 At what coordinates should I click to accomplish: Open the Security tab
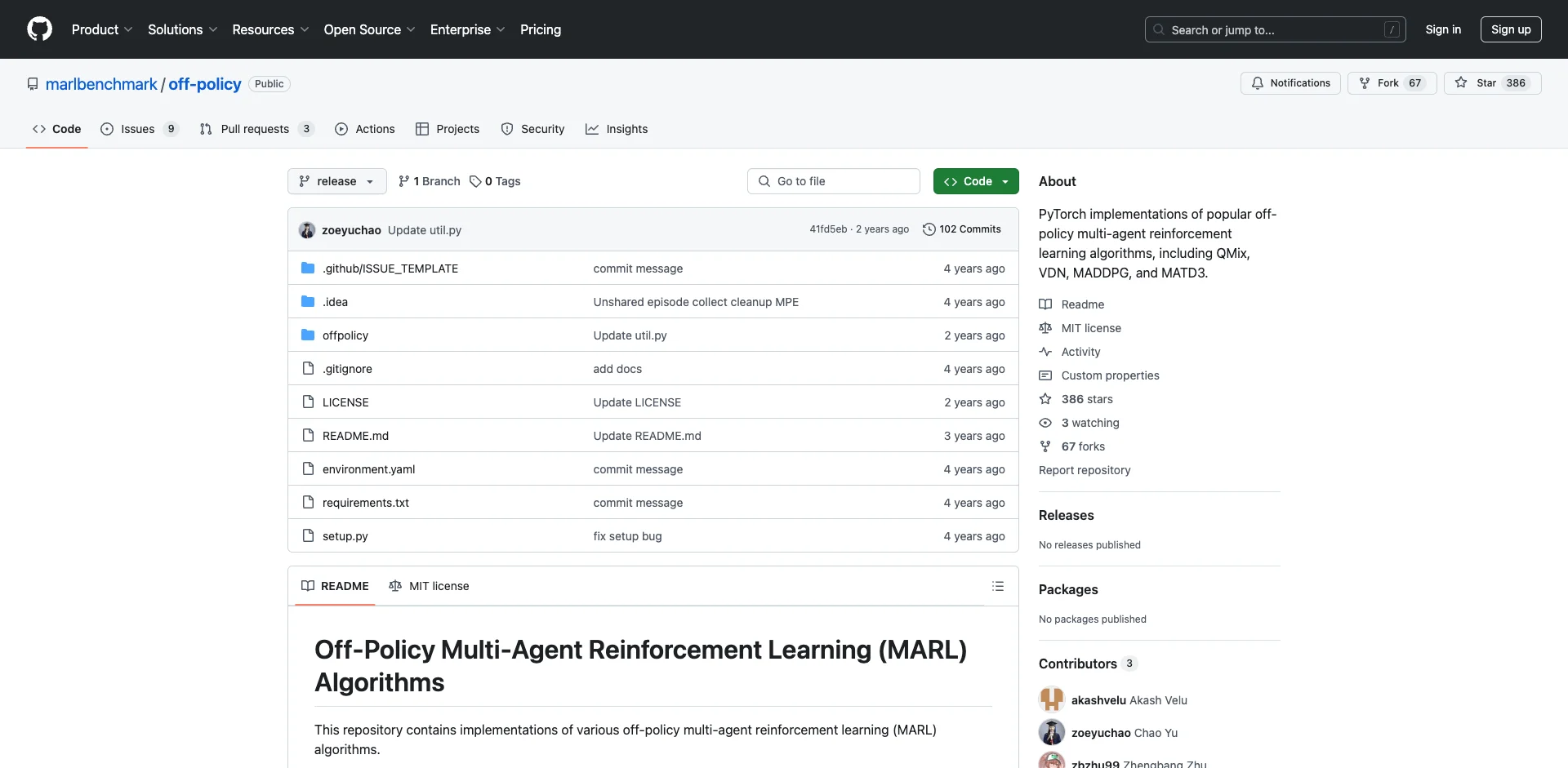tap(532, 129)
